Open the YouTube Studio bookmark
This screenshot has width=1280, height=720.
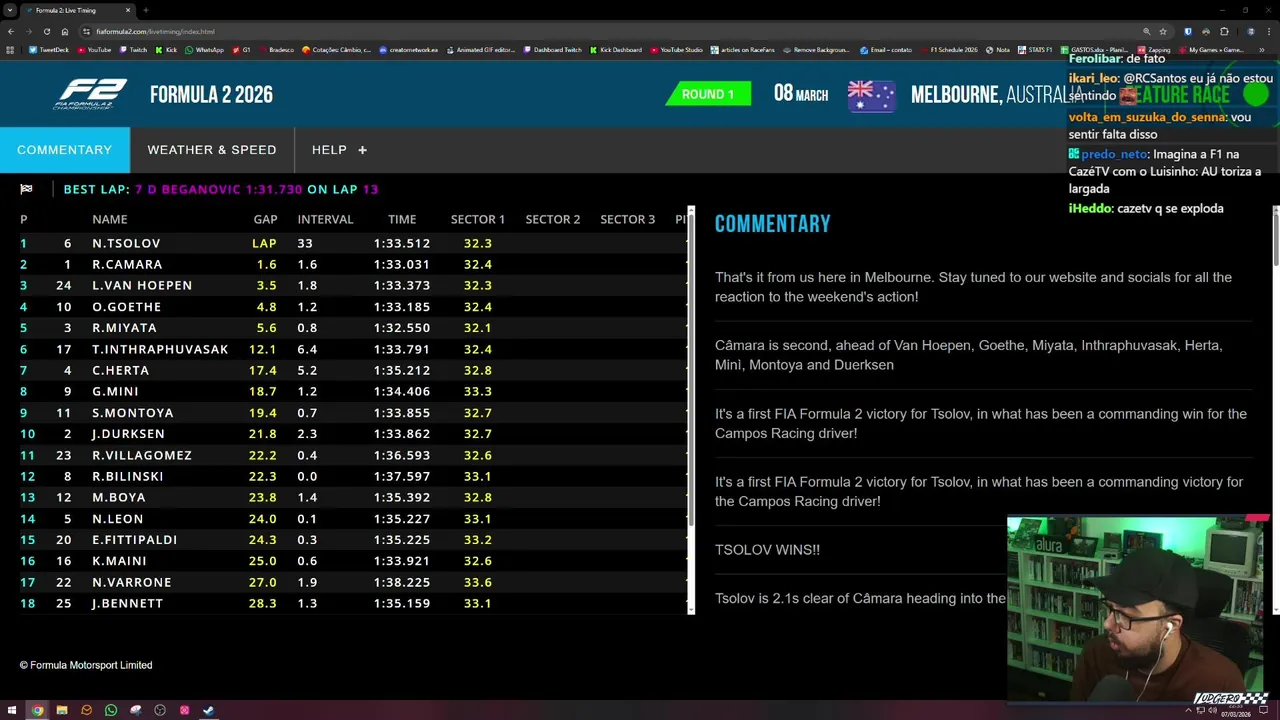click(676, 50)
